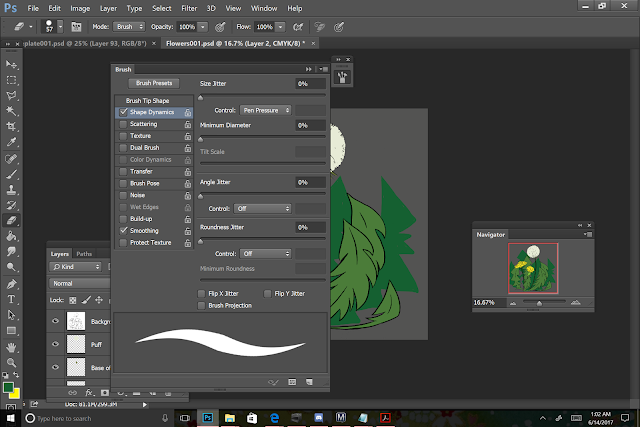Select the Polygonal Lasso tool

point(11,96)
